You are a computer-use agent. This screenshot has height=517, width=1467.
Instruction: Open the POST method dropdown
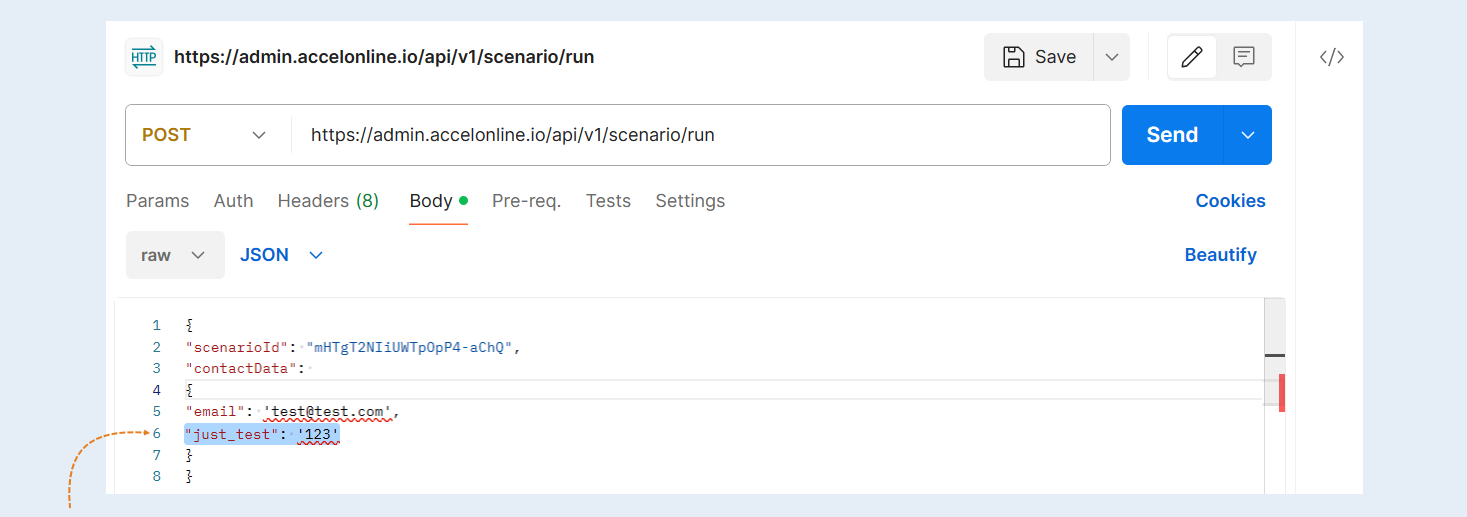[205, 135]
